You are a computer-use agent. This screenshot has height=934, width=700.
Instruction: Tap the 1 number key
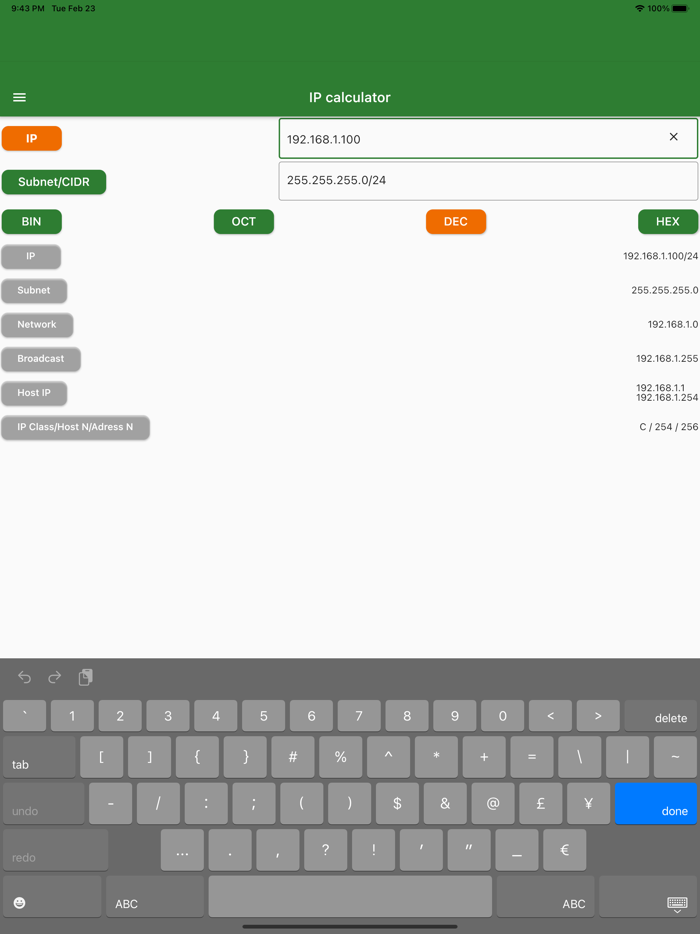pos(72,715)
